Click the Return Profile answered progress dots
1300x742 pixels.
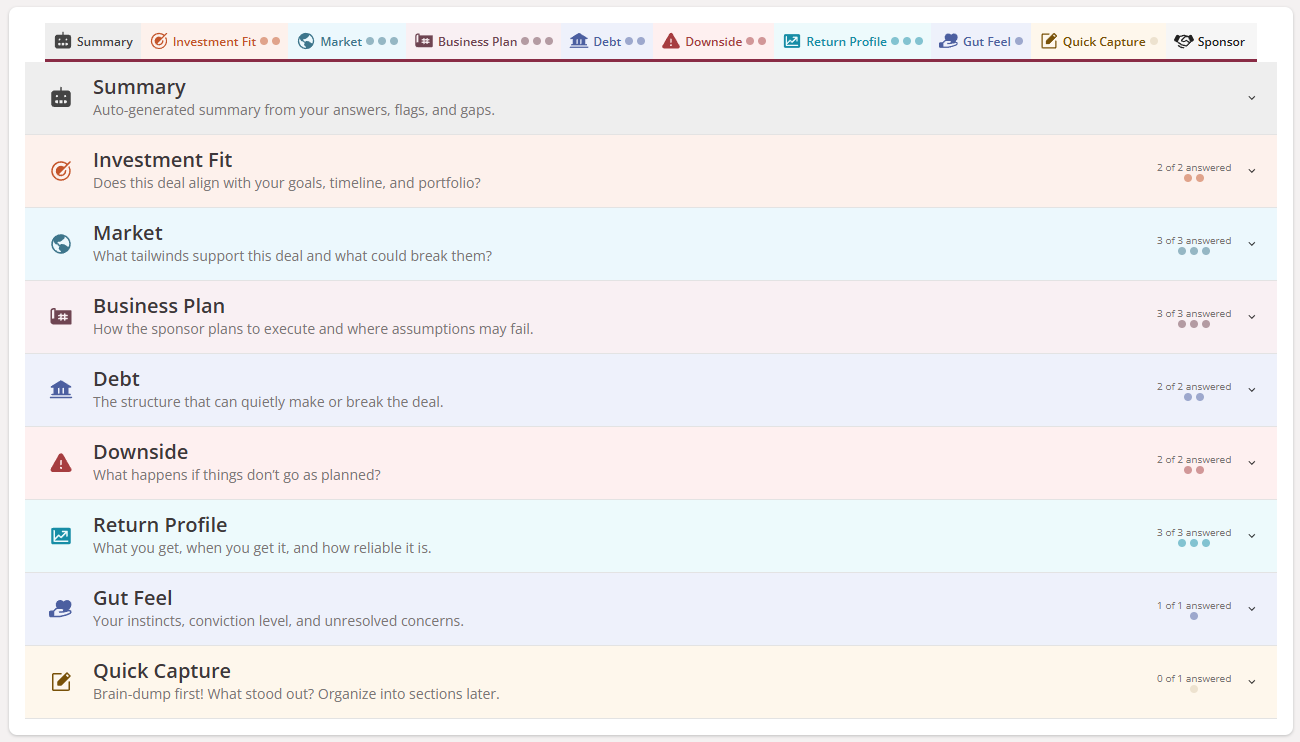(x=1194, y=543)
